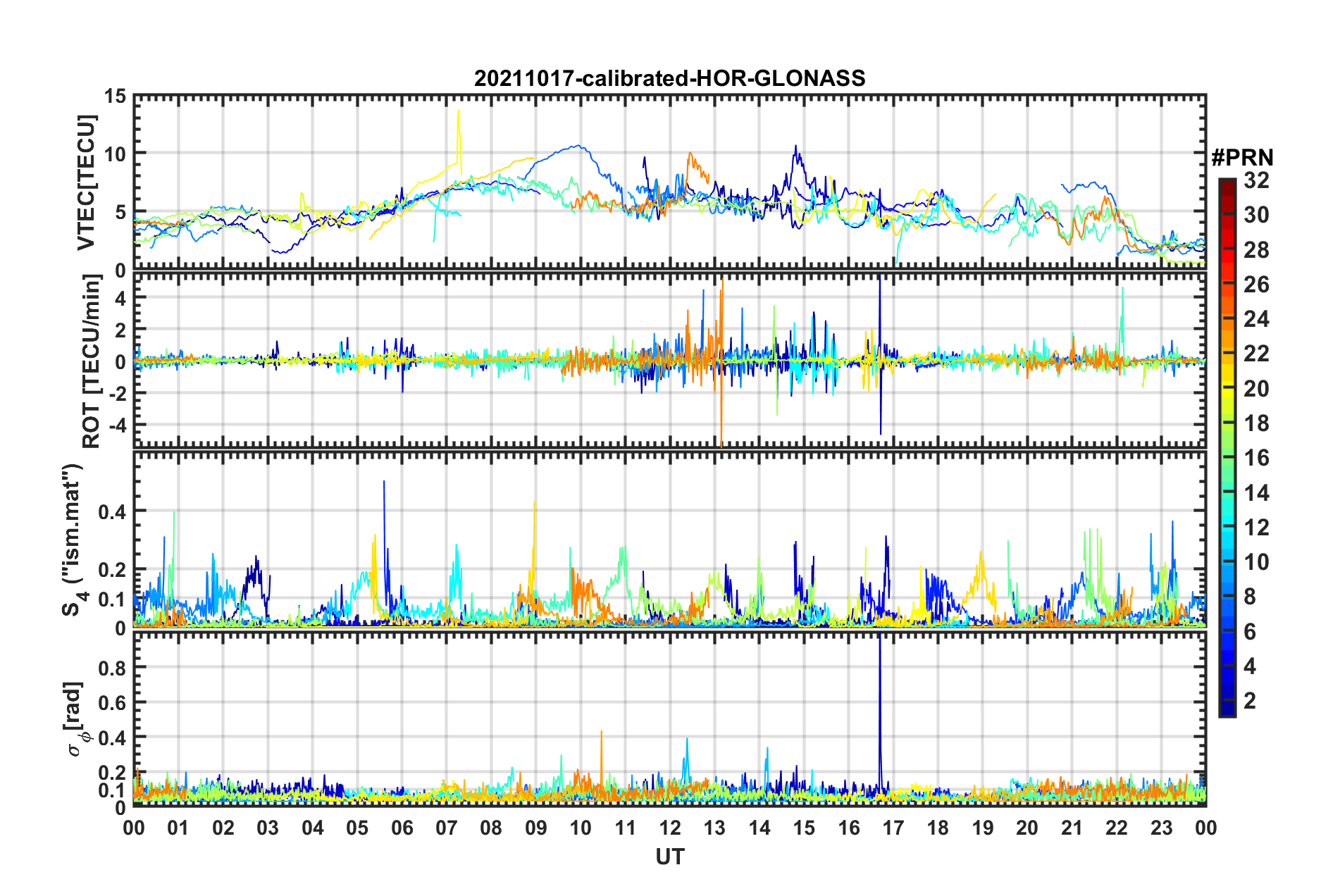This screenshot has height=896, width=1340.
Task: Select the 0.8 tick on sigma-phi axis
Action: tap(112, 667)
